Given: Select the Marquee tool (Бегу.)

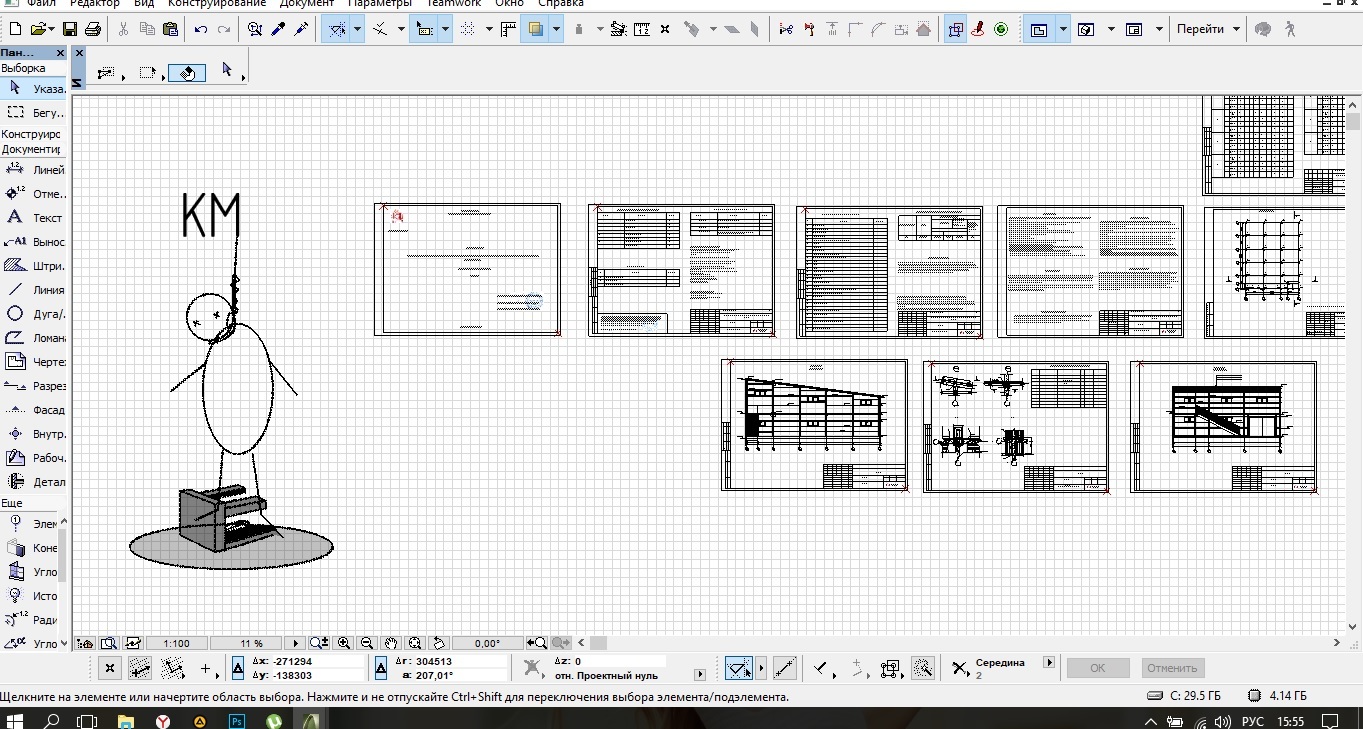Looking at the screenshot, I should [x=33, y=113].
